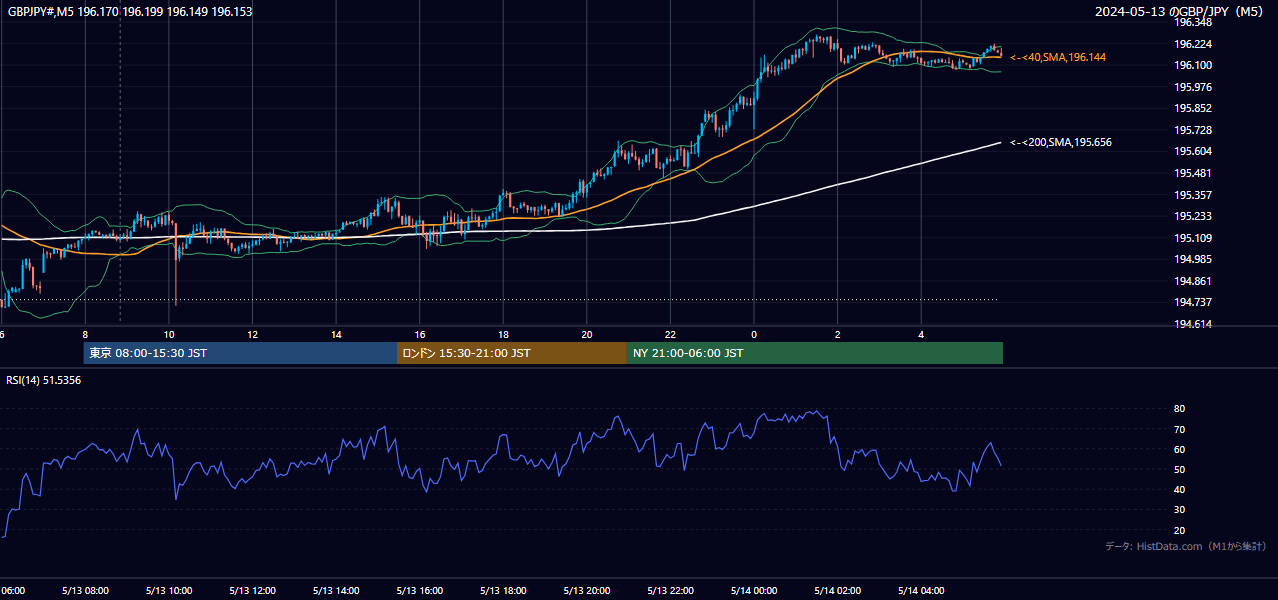Click the RSI(14) 51.5356 indicator label

click(44, 380)
